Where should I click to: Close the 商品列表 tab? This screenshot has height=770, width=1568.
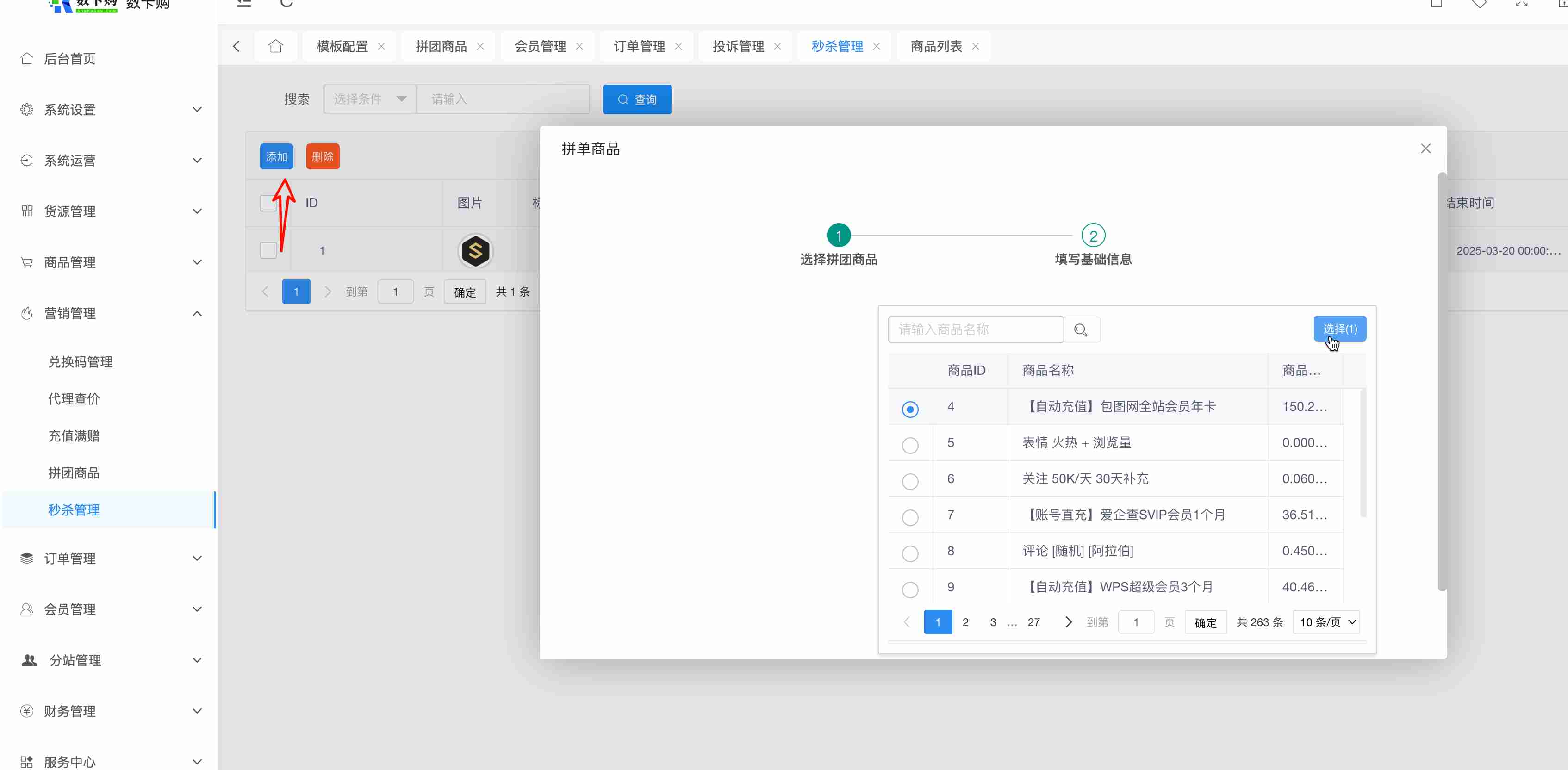[975, 46]
